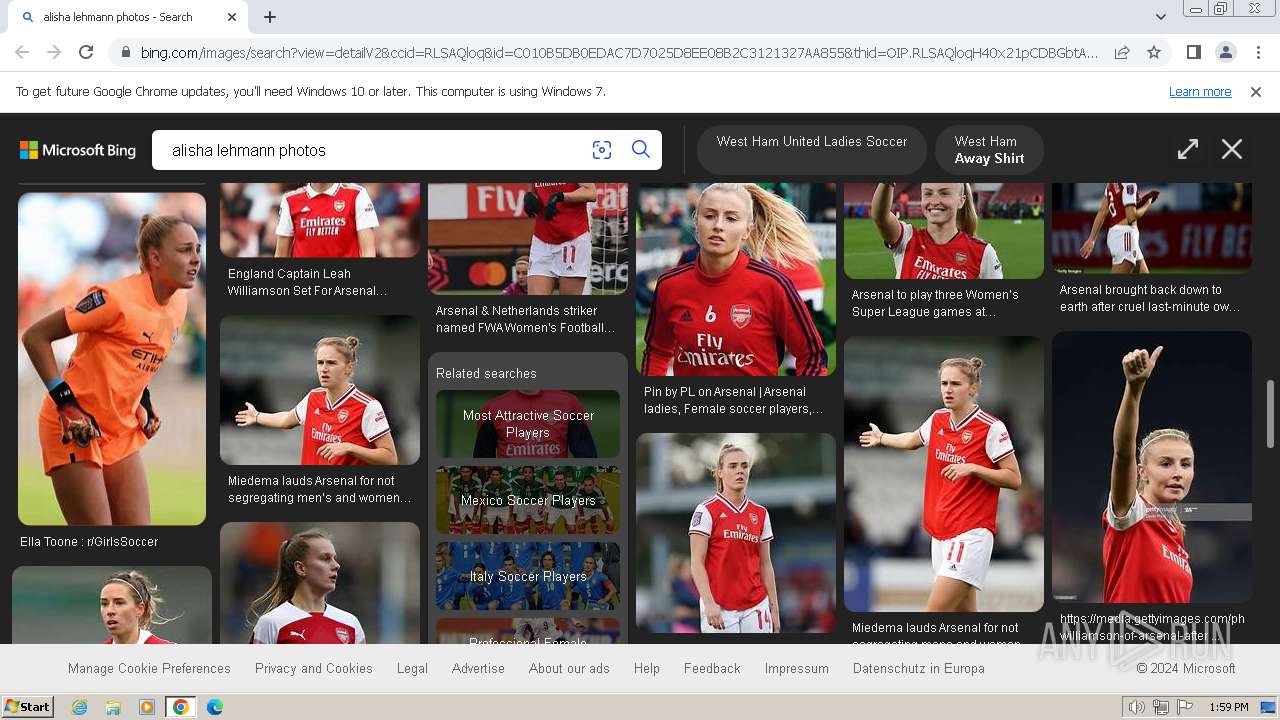The image size is (1280, 720).
Task: Open Pin by PL on Arsenal caption
Action: click(x=734, y=400)
